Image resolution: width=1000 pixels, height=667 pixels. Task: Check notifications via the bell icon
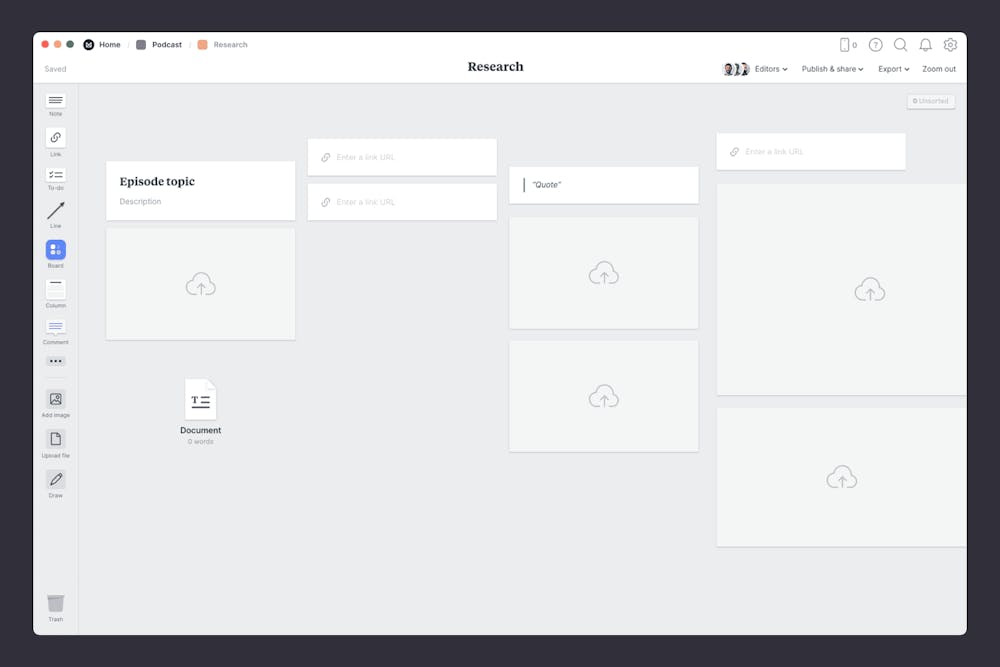click(926, 45)
